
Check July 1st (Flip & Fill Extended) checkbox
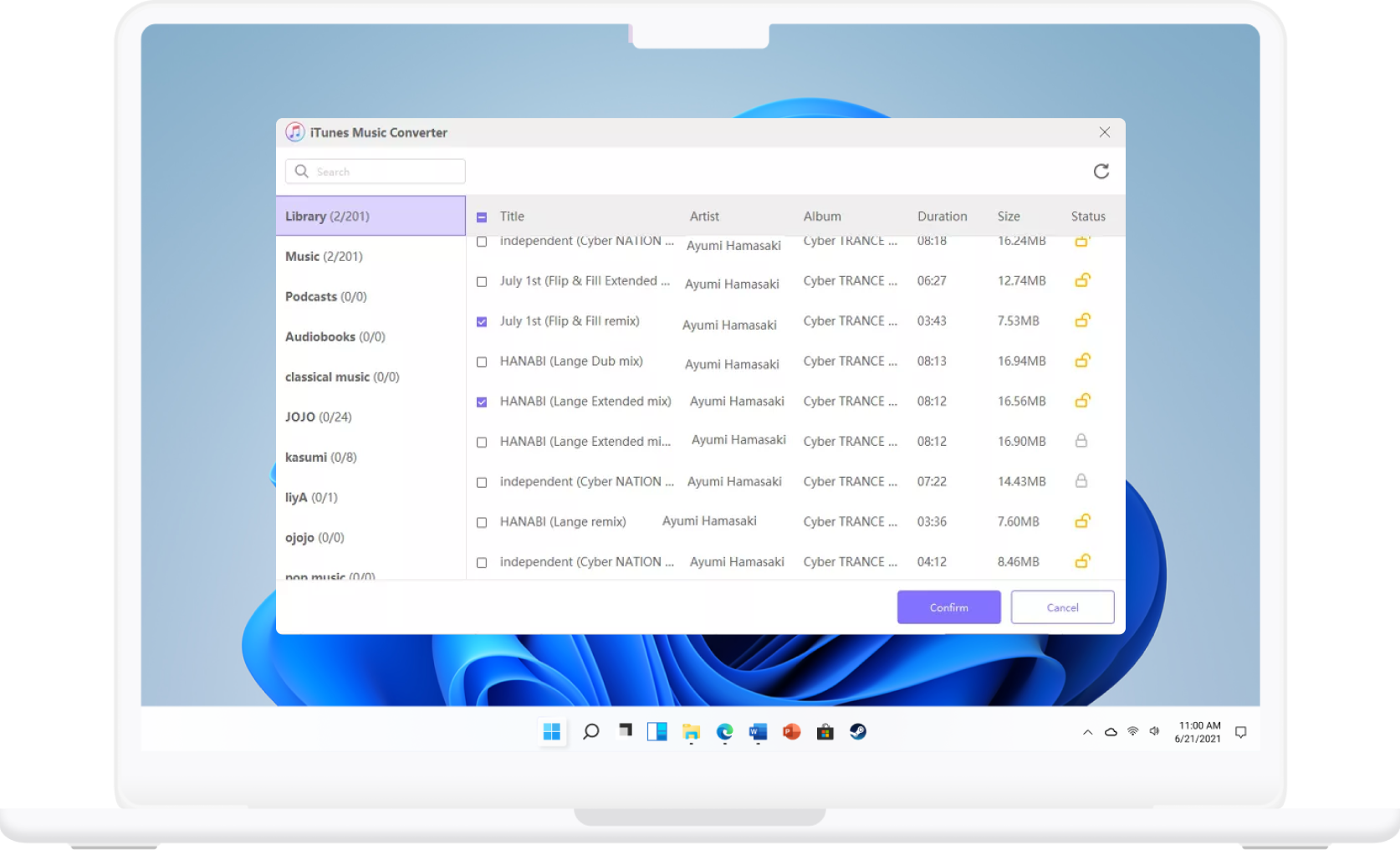click(x=482, y=282)
